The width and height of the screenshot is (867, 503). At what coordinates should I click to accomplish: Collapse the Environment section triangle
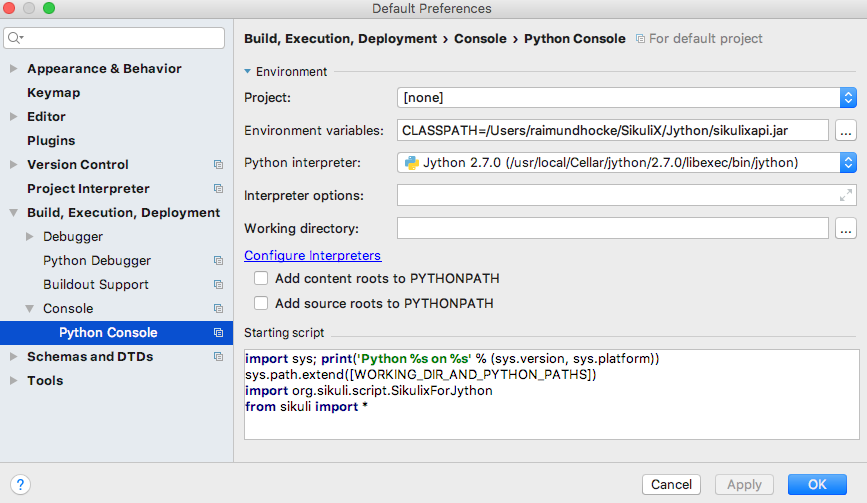pyautogui.click(x=248, y=72)
